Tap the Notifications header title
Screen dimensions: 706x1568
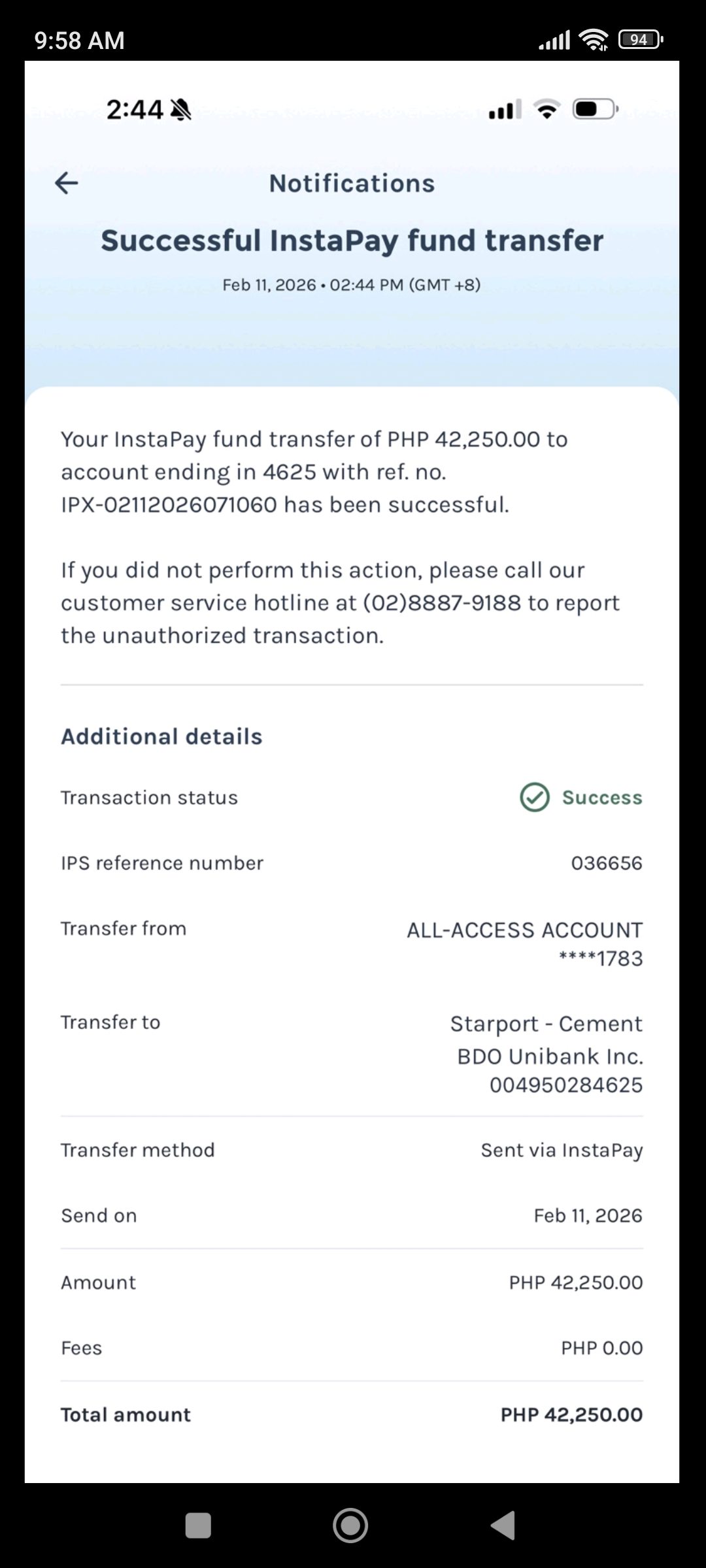[352, 184]
